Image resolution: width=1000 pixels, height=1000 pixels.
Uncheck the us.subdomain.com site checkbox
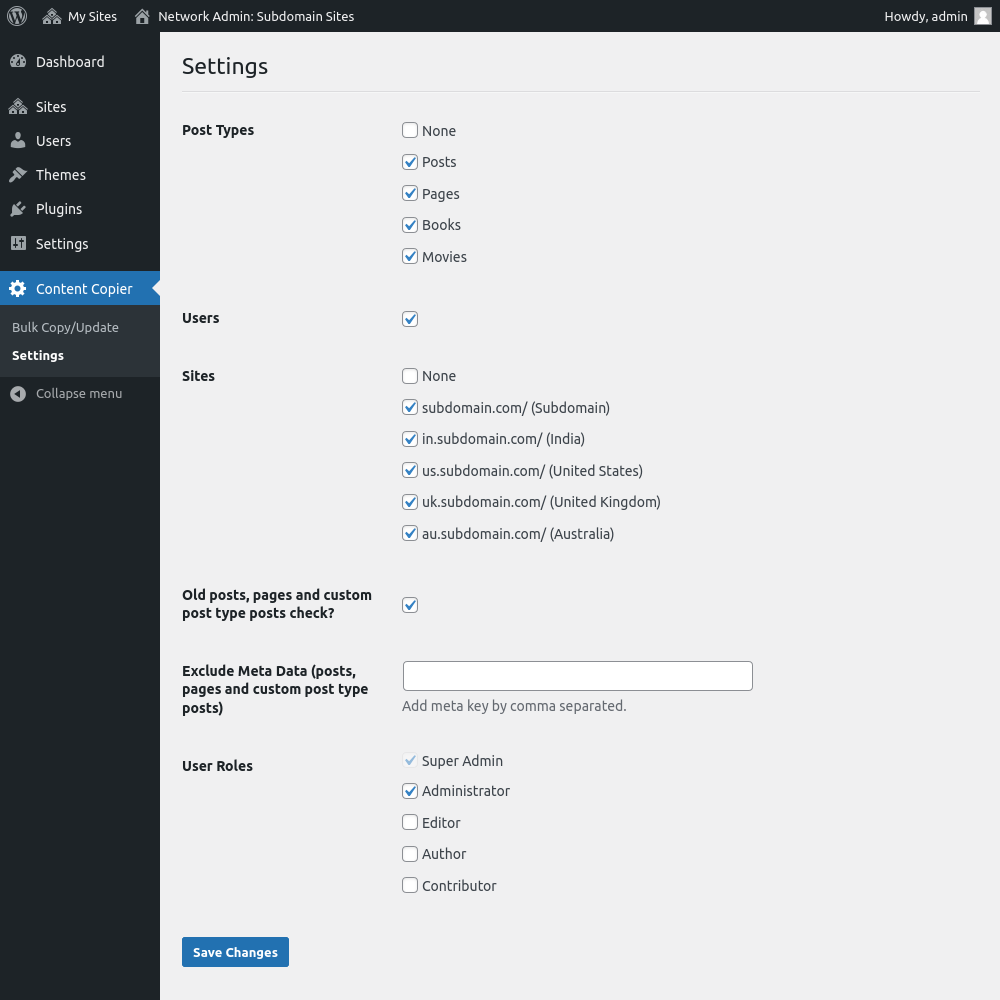click(410, 470)
